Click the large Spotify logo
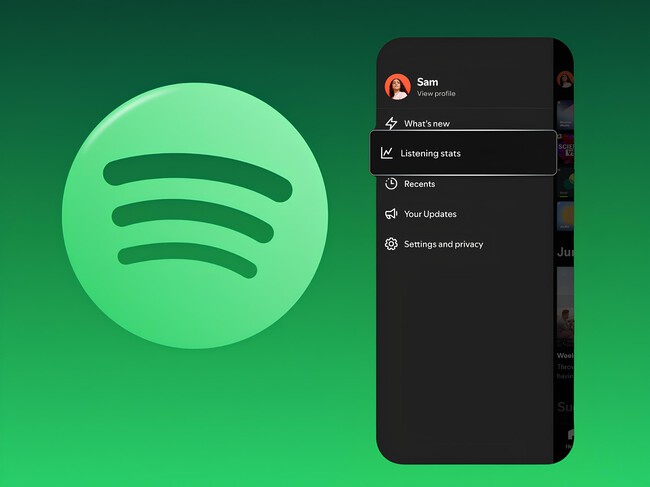The image size is (650, 487). 194,215
